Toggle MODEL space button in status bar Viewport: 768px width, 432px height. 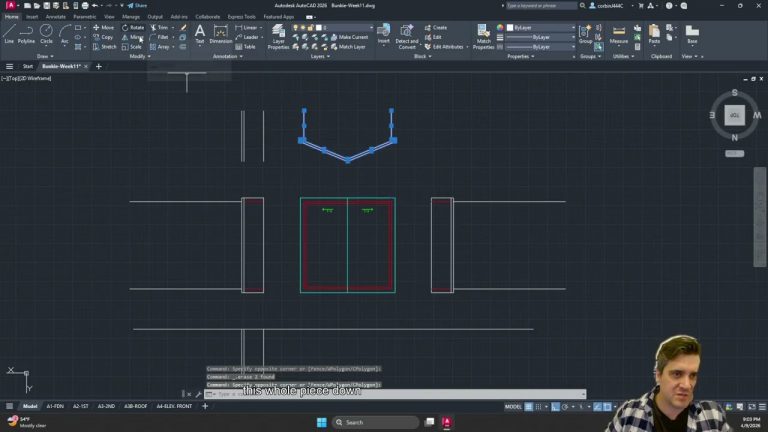[x=513, y=407]
